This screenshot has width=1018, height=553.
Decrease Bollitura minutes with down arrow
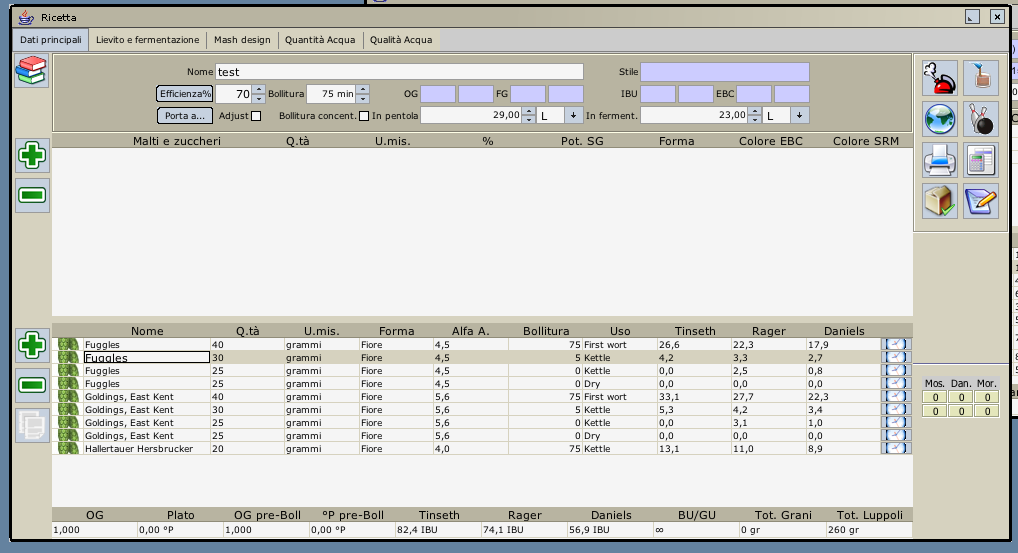tap(364, 99)
